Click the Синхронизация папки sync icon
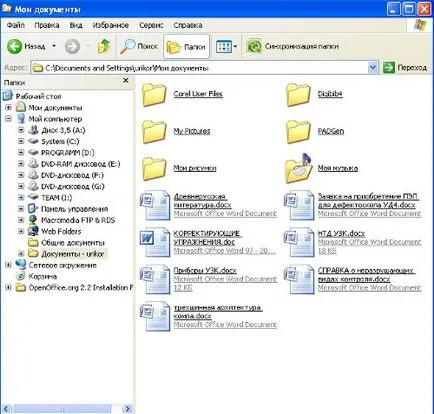Viewport: 434px width, 414px height. coord(254,46)
